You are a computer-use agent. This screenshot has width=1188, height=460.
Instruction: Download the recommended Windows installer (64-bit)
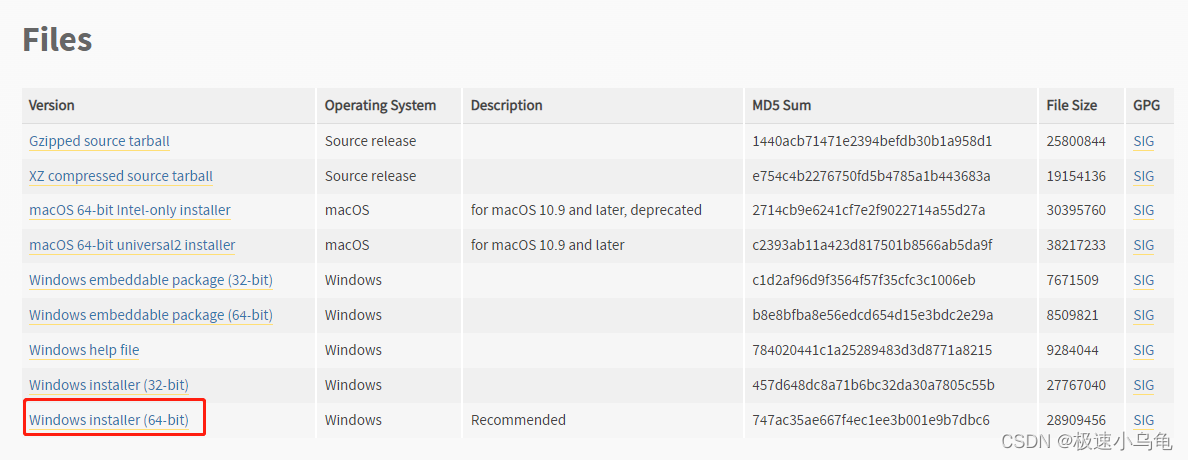pos(108,420)
